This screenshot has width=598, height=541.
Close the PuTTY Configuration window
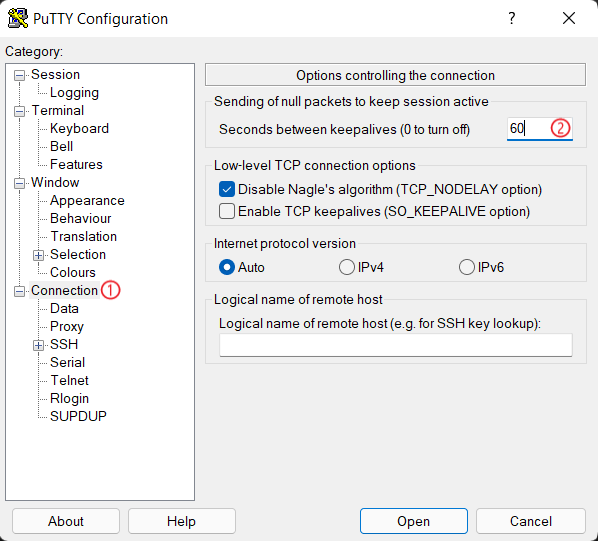click(569, 18)
